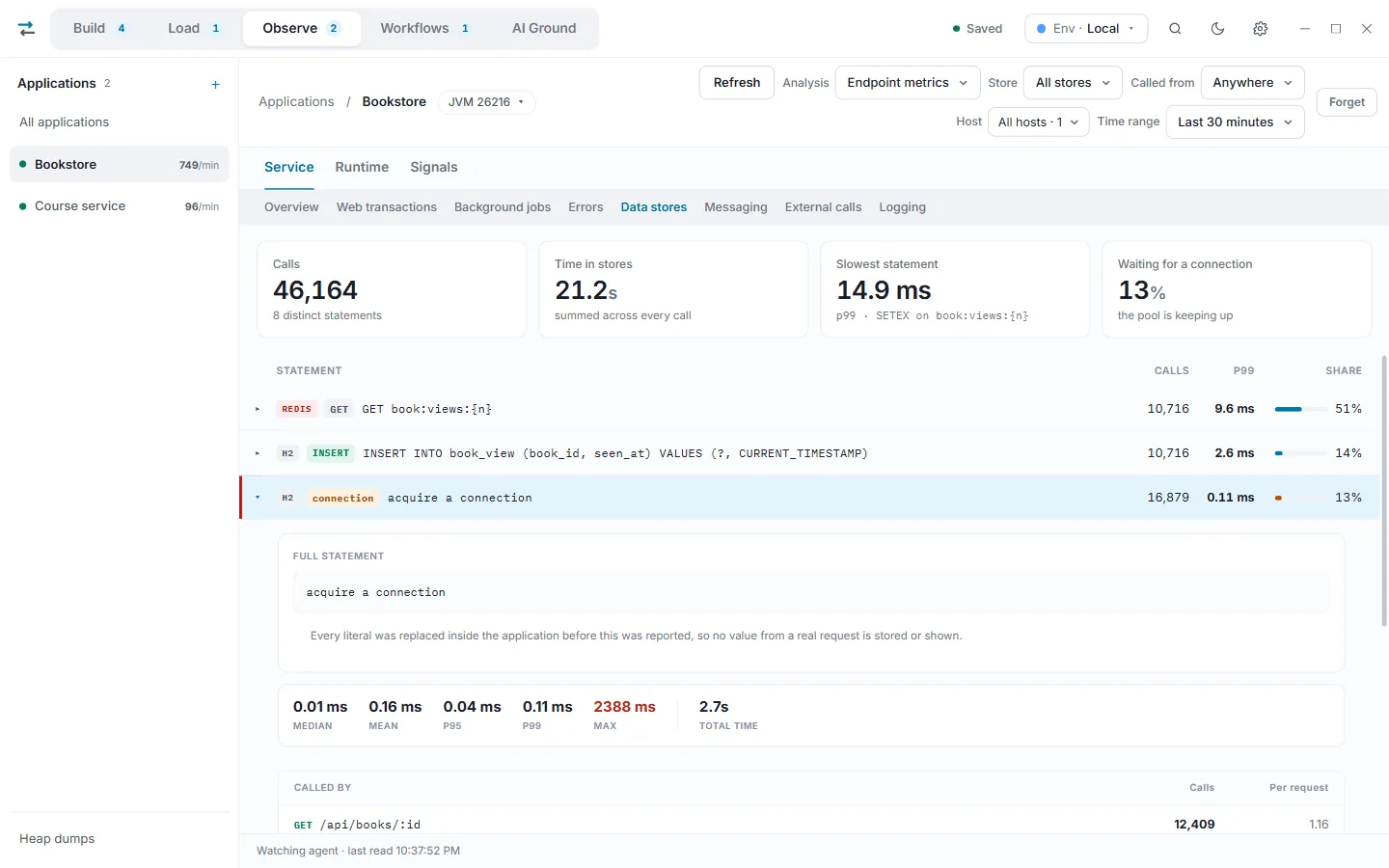Open Endpoint metrics analysis dropdown
The width and height of the screenshot is (1389, 868).
click(x=908, y=83)
